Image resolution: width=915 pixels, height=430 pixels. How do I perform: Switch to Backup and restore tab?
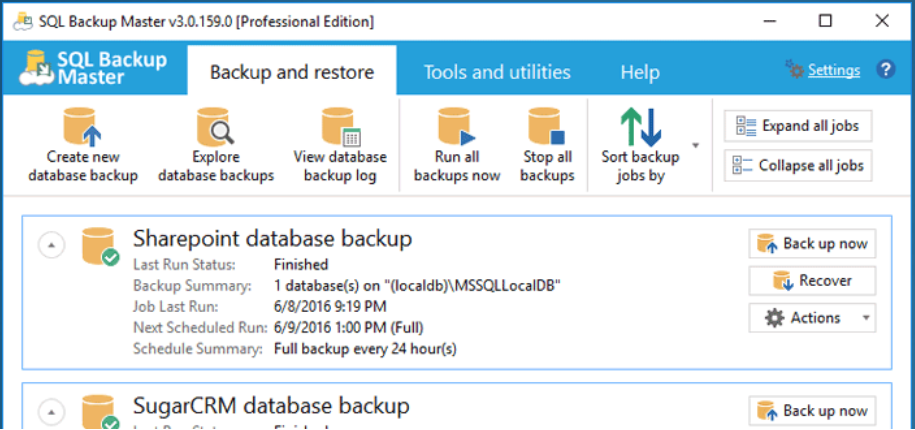coord(292,72)
